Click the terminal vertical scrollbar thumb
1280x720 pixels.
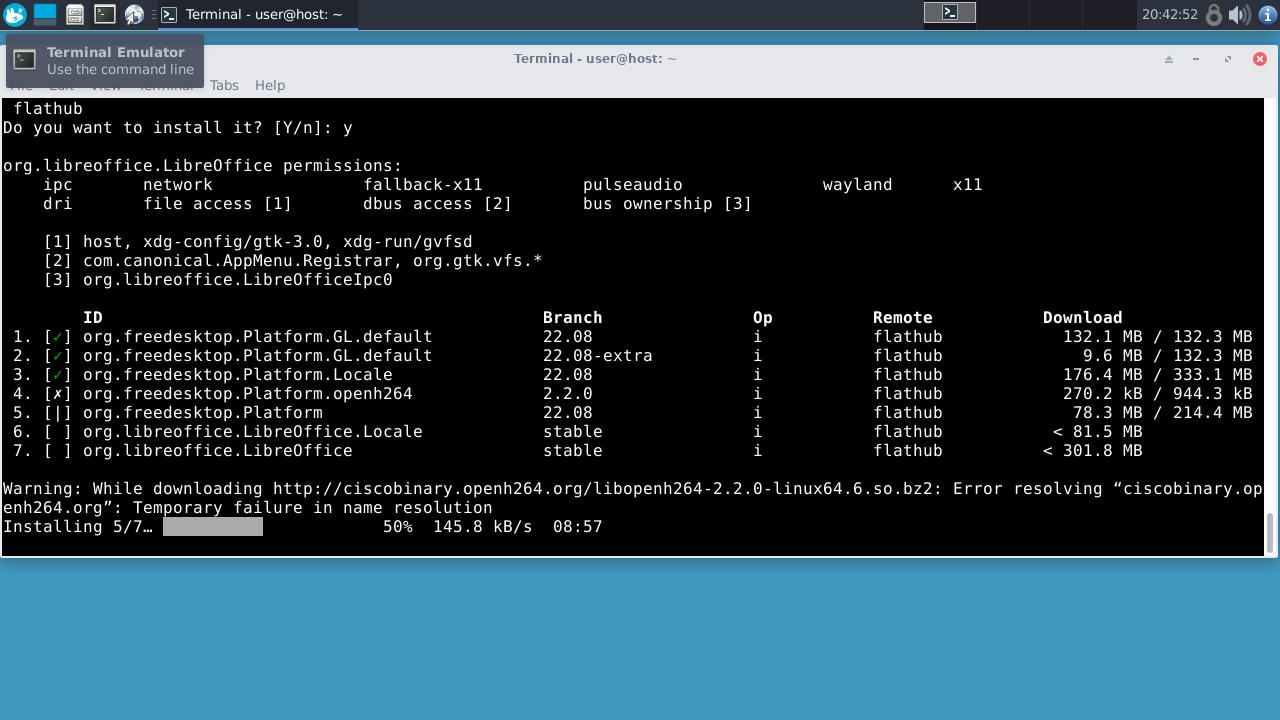click(1271, 533)
